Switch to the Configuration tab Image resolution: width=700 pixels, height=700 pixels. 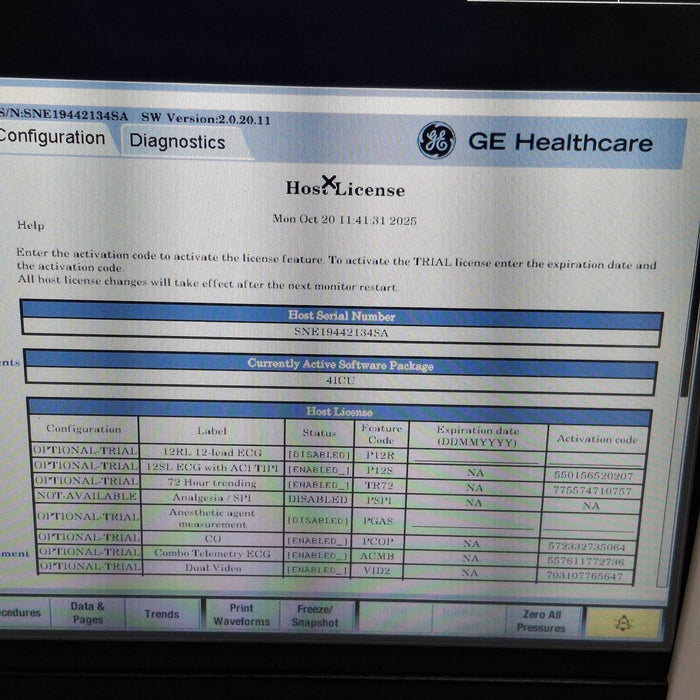52,137
